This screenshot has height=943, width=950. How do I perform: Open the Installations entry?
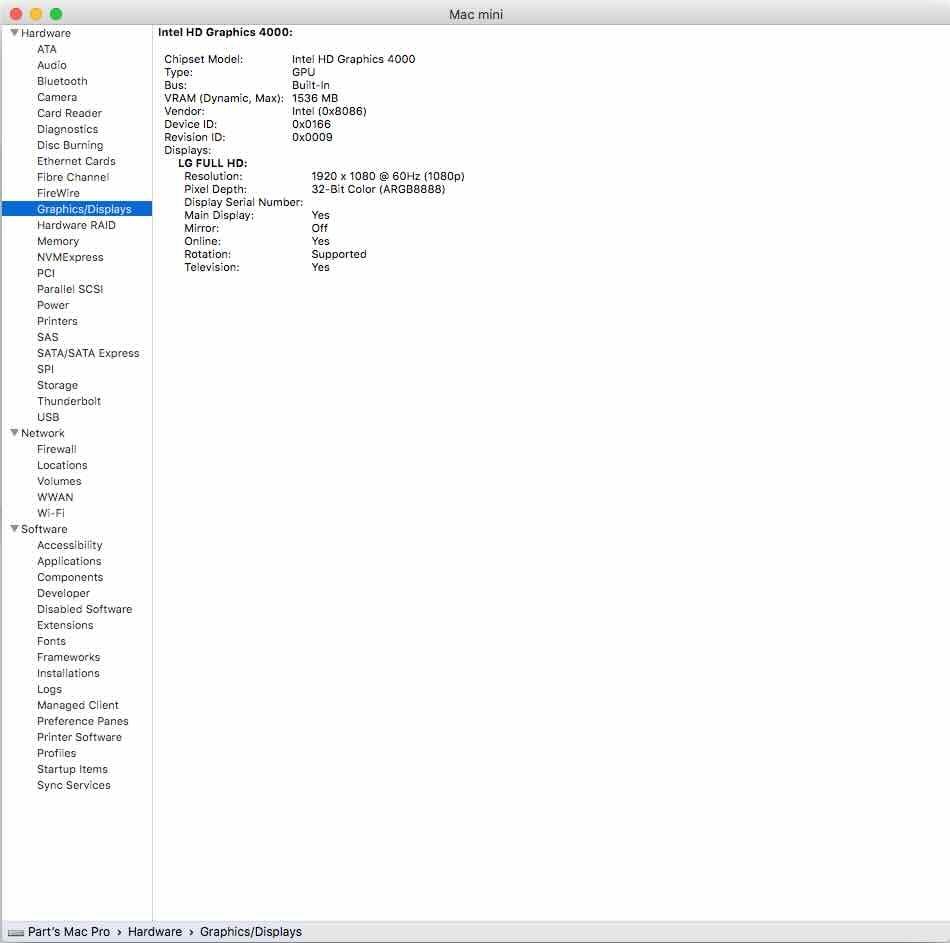coord(68,673)
